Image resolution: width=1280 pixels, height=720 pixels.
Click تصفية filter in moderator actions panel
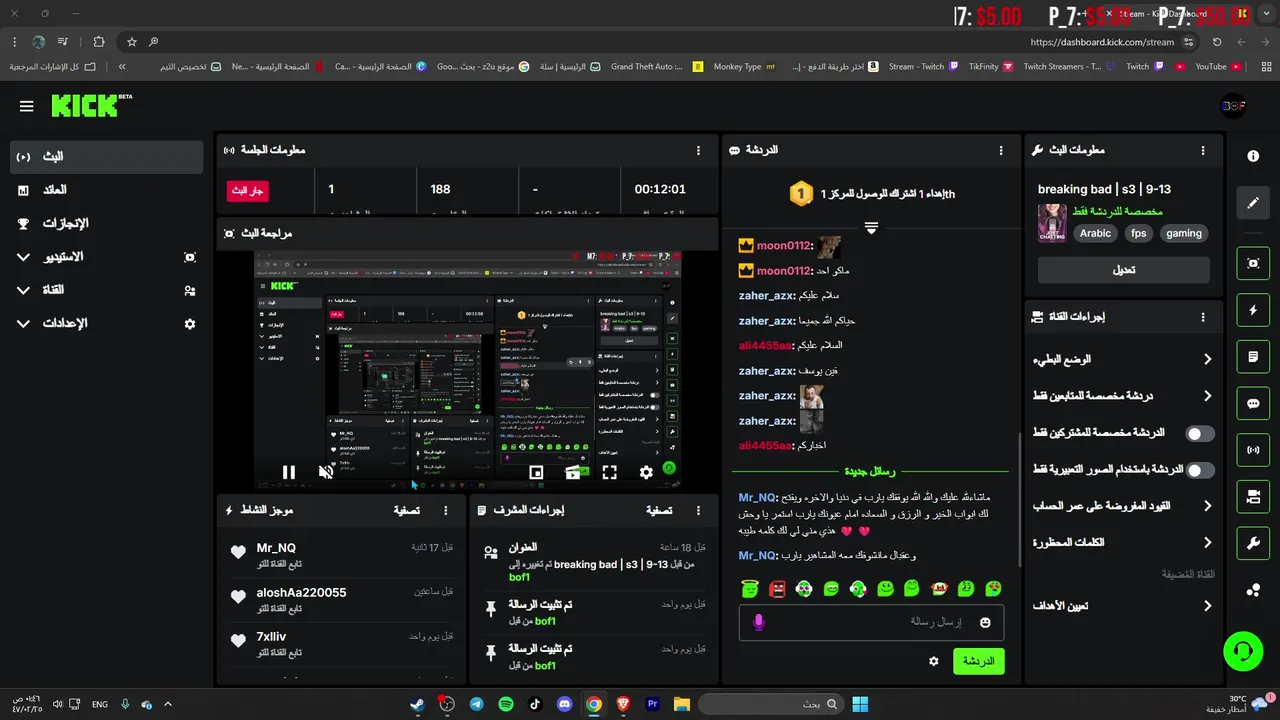658,510
